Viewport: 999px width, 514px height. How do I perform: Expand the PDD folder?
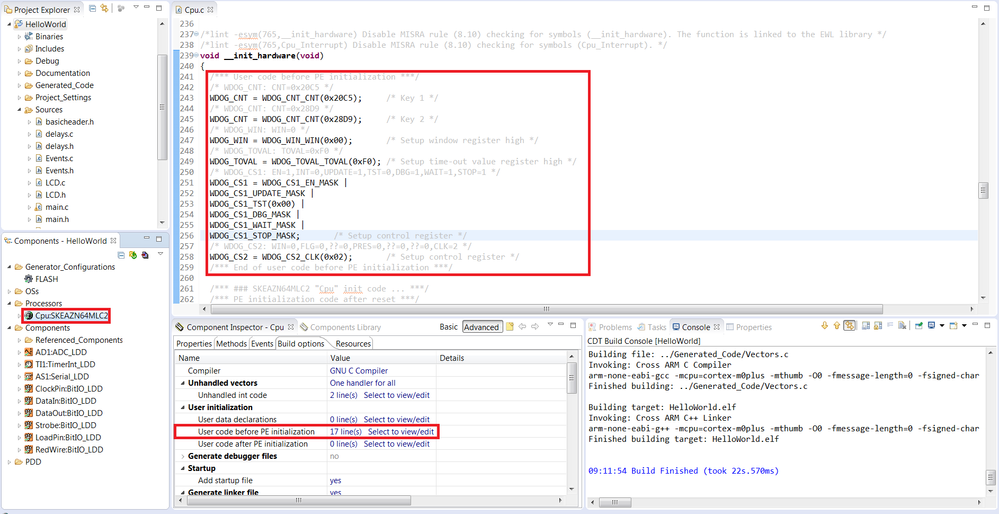(x=9, y=461)
